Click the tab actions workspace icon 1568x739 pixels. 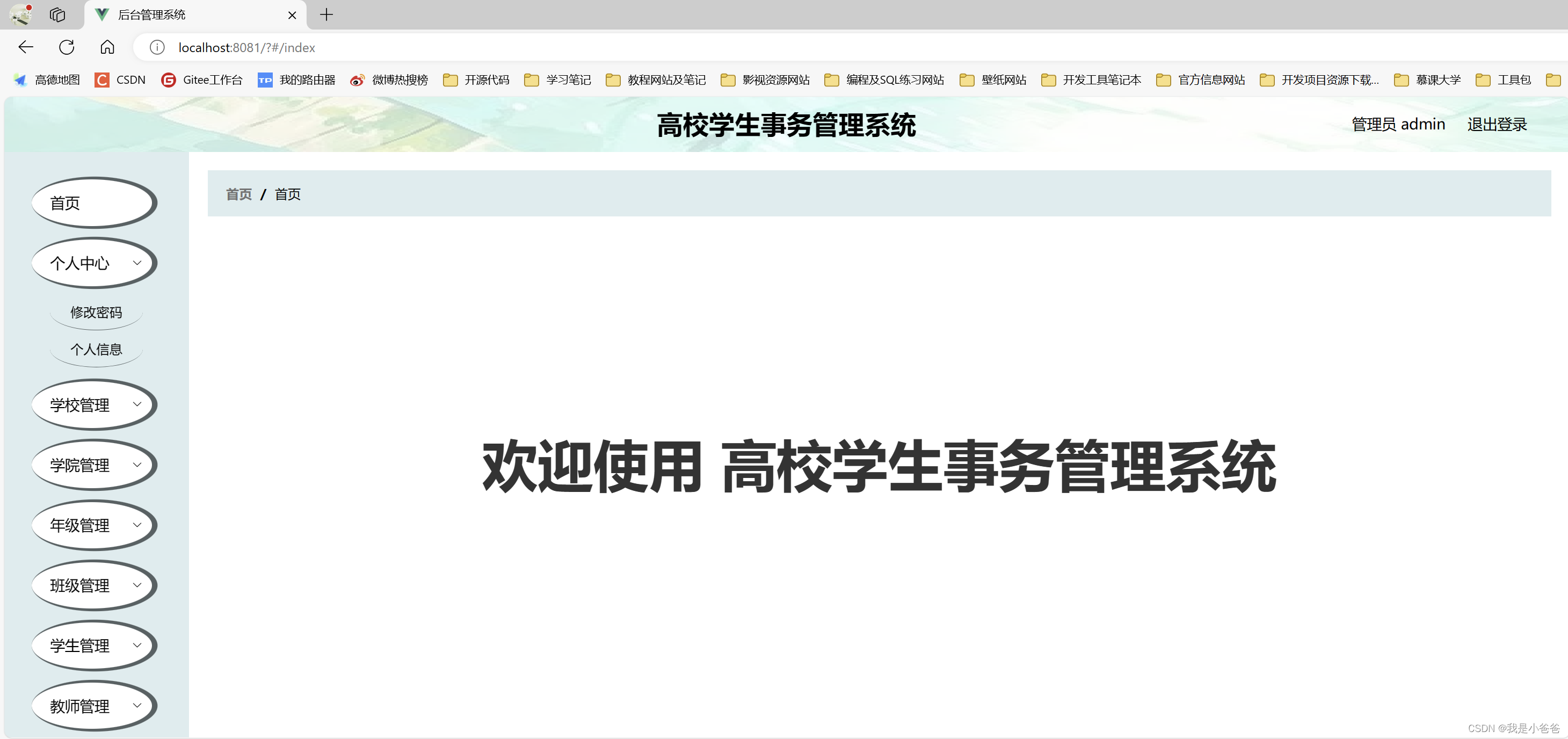coord(57,15)
